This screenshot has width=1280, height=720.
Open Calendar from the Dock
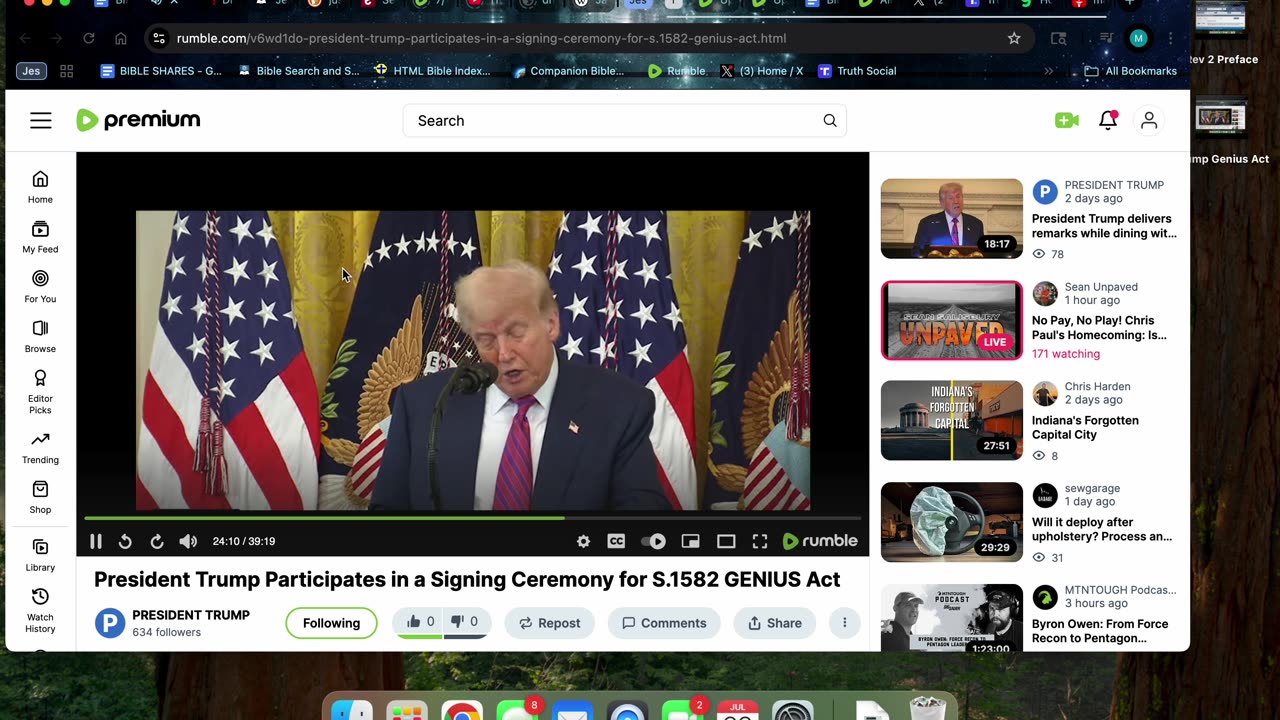(x=737, y=712)
